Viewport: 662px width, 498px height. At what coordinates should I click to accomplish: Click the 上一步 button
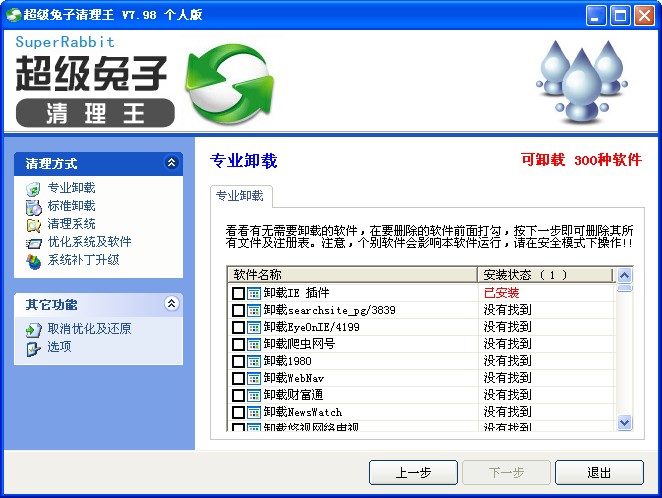coord(413,472)
